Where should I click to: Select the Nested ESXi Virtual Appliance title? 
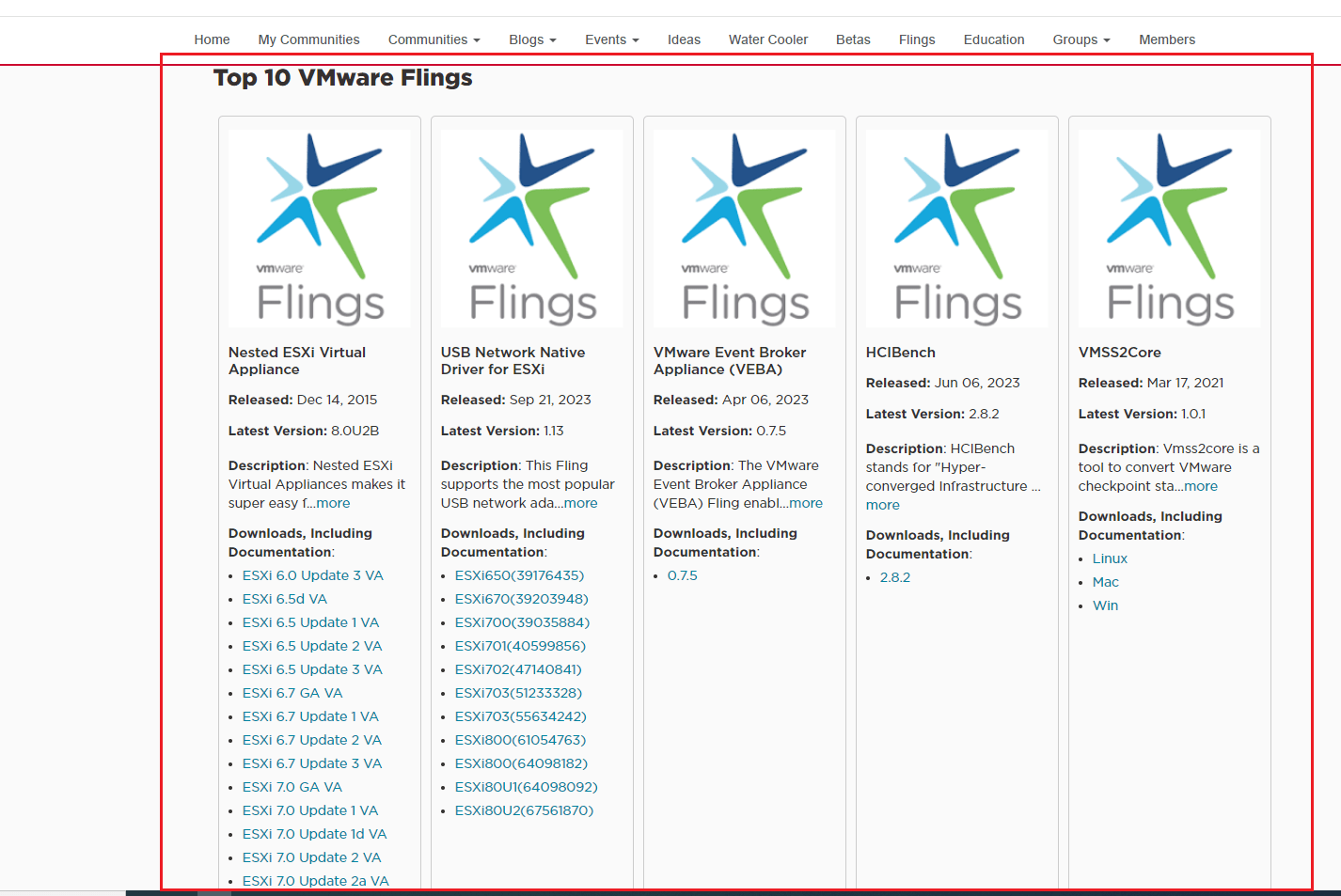coord(297,361)
